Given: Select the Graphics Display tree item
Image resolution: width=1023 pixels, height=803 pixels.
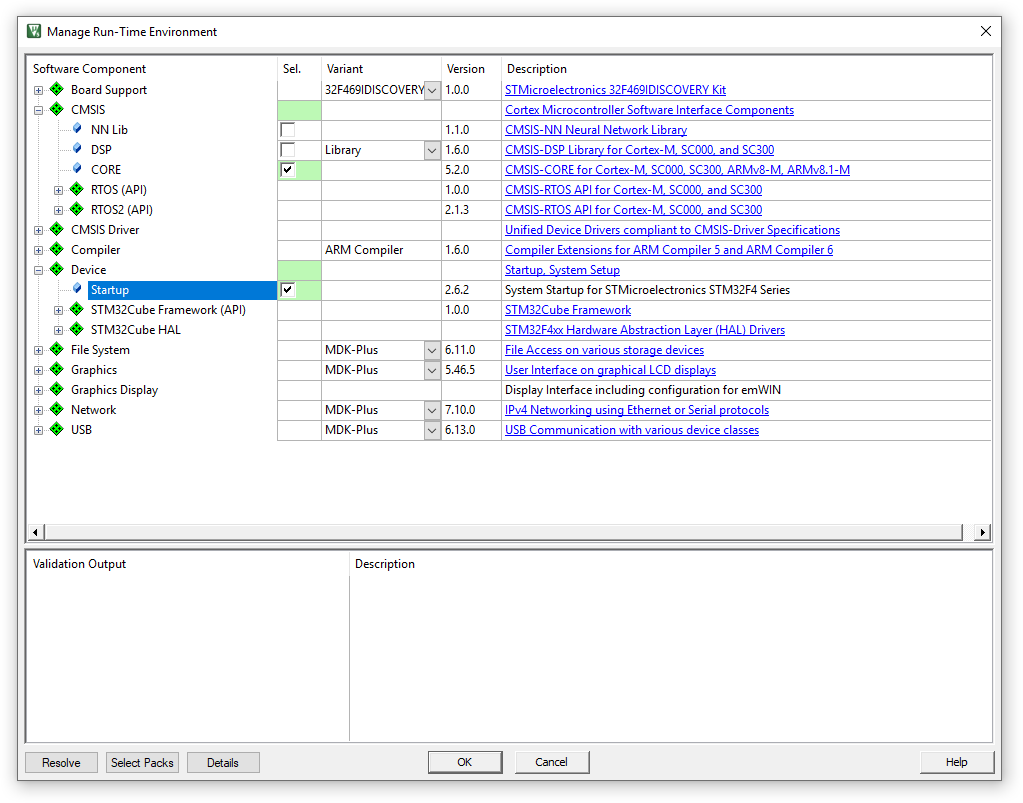Looking at the screenshot, I should 115,390.
